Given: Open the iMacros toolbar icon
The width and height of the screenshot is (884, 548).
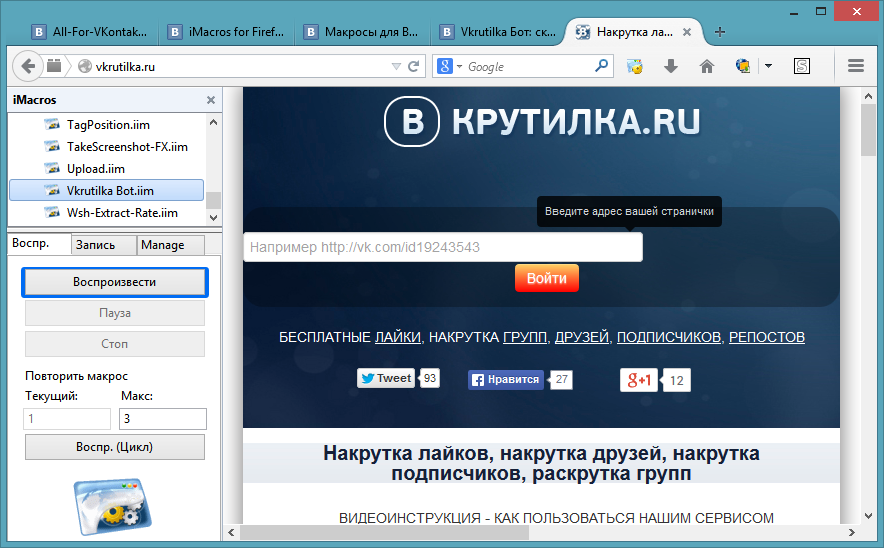Looking at the screenshot, I should [x=635, y=67].
